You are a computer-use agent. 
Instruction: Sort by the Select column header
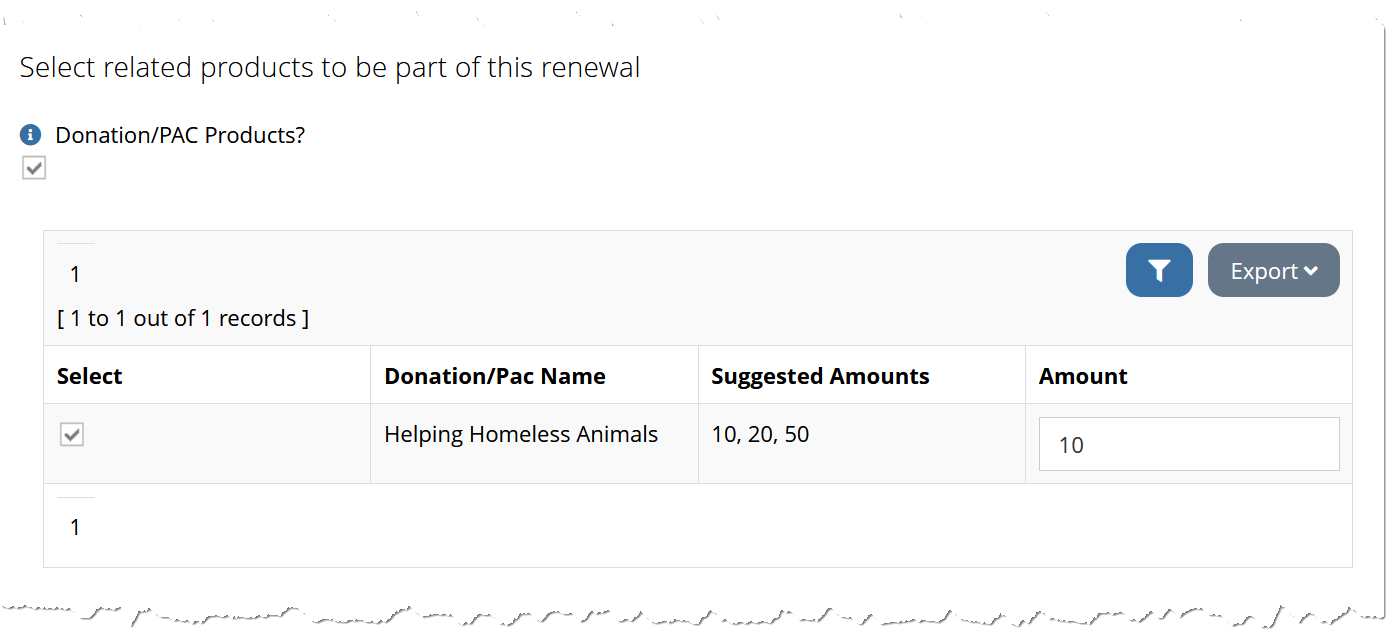(x=90, y=376)
